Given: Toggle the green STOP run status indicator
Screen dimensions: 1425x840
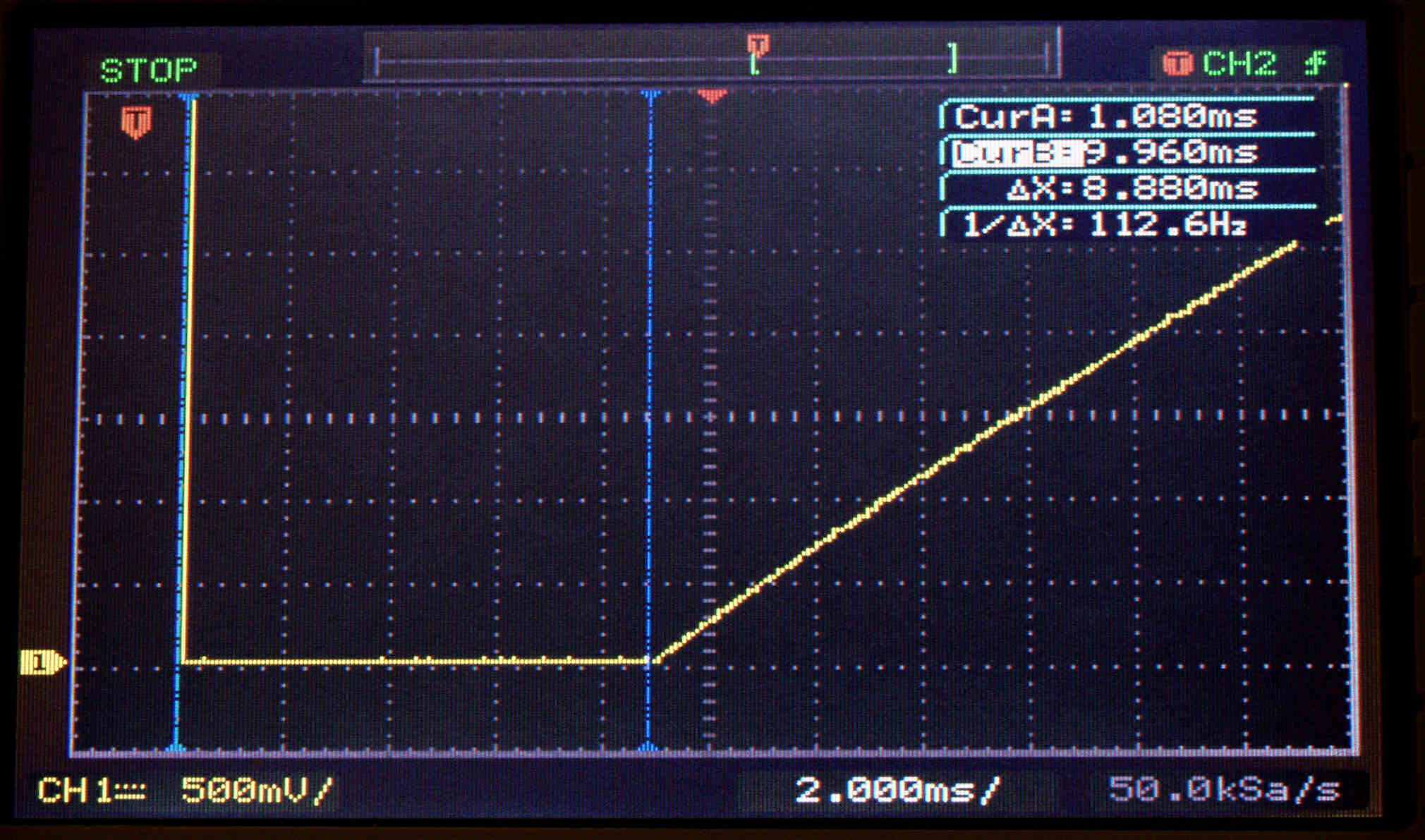Looking at the screenshot, I should 149,70.
